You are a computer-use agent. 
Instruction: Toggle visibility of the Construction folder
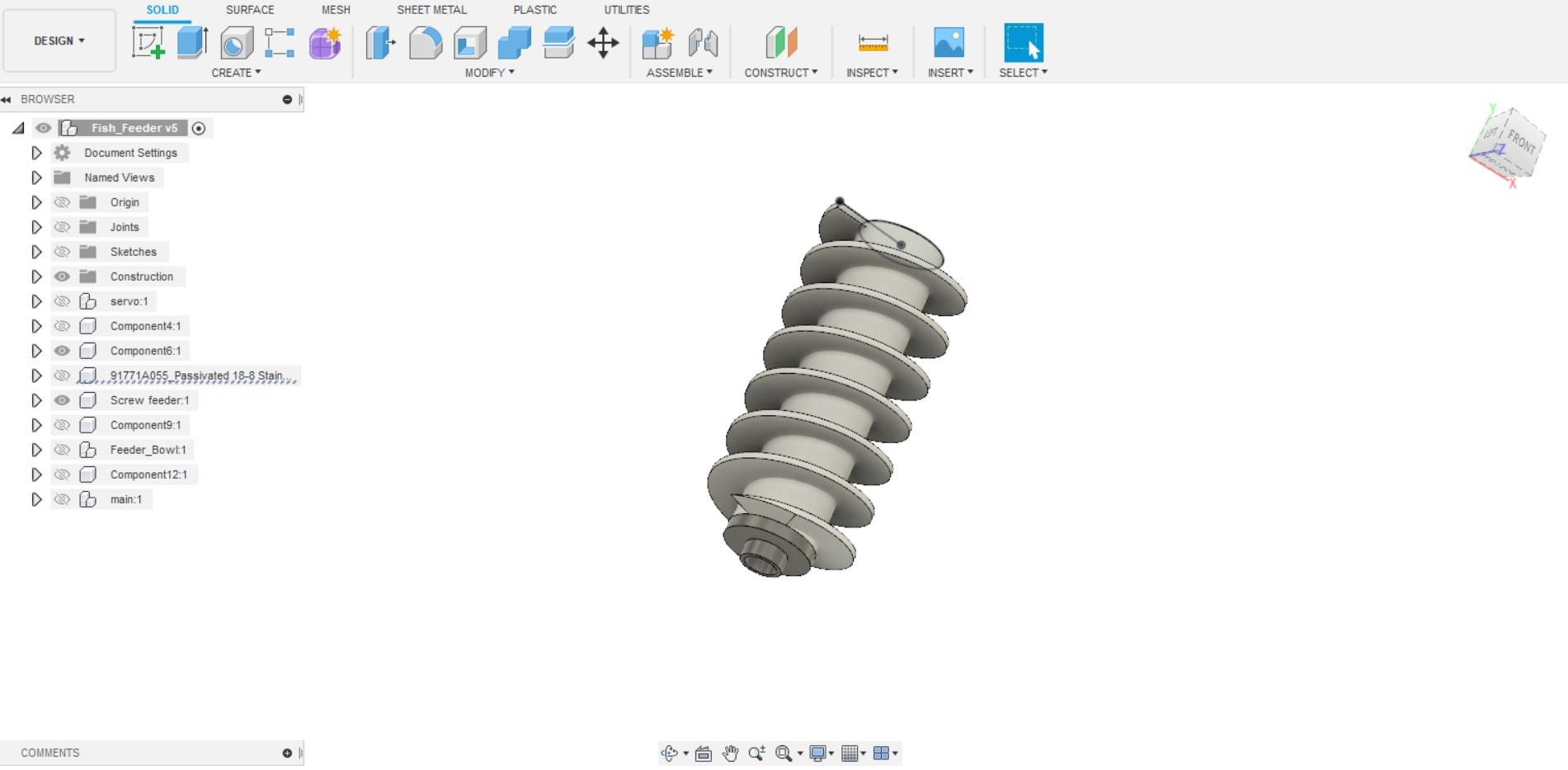click(62, 276)
